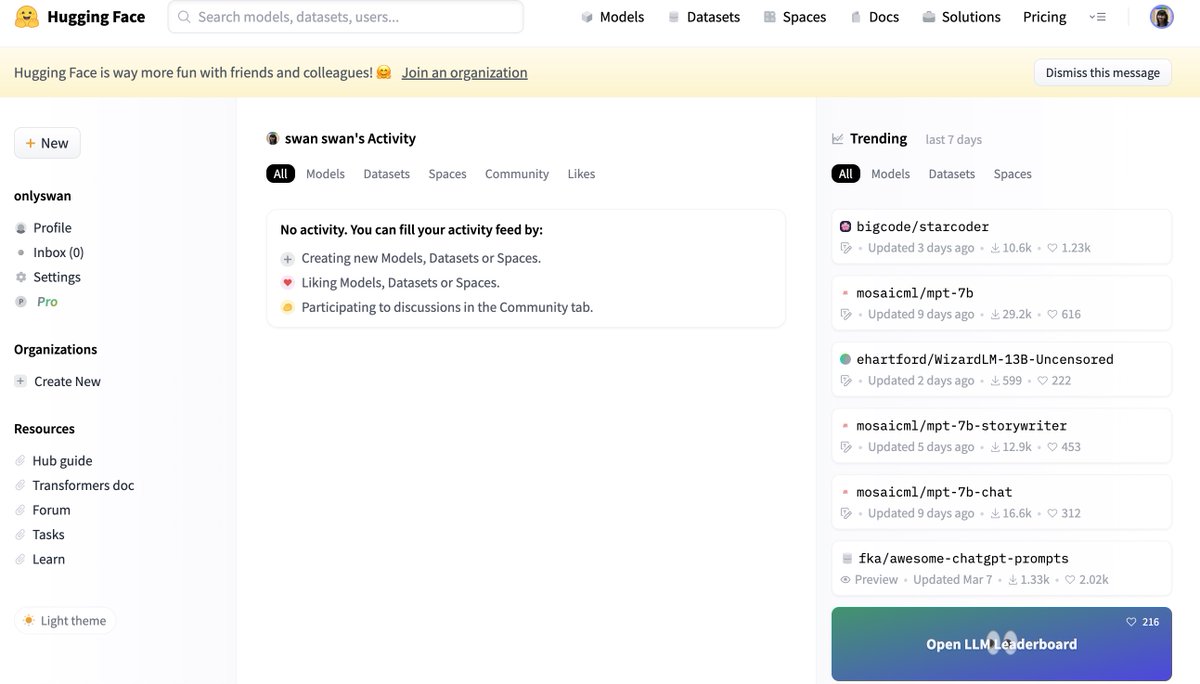This screenshot has height=684, width=1200.
Task: Go to the Pricing page
Action: tap(1045, 17)
